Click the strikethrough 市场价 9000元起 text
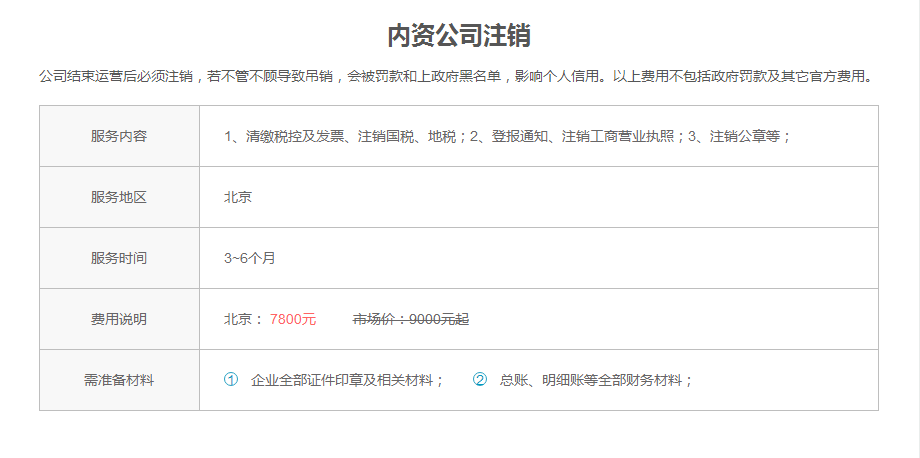The height and width of the screenshot is (458, 920). tap(410, 319)
